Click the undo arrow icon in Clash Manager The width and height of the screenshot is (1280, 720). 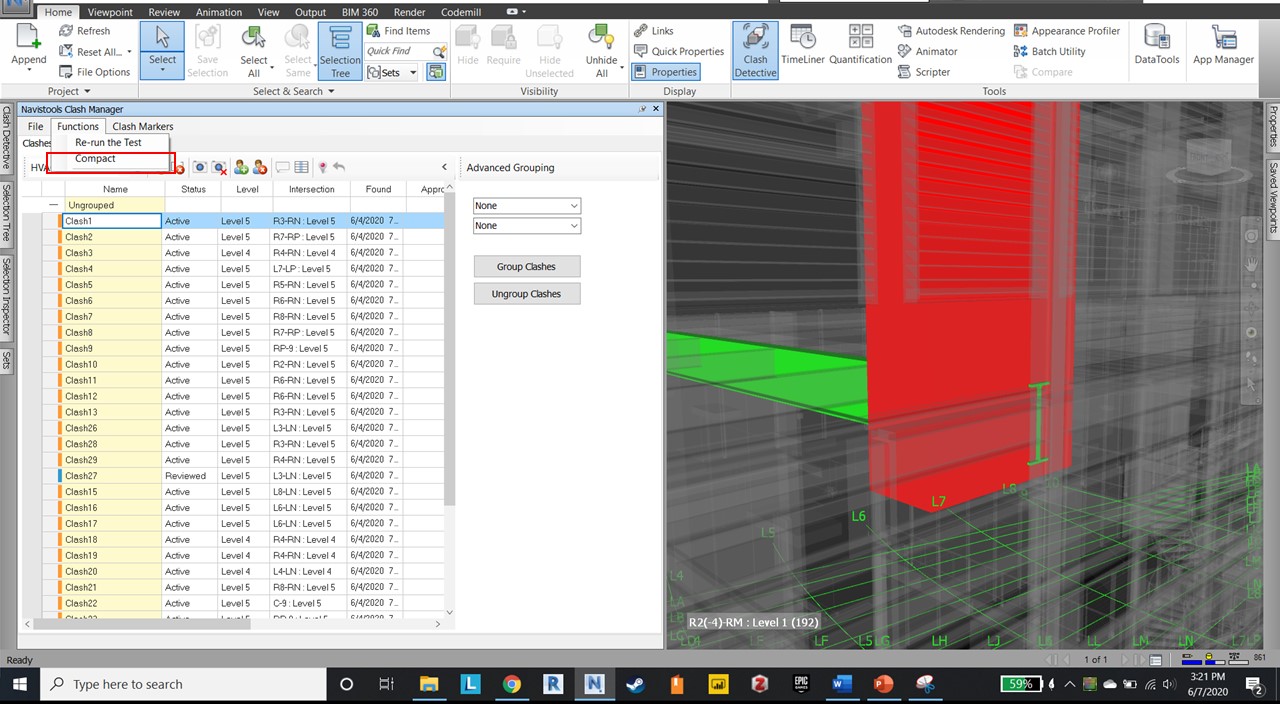coord(339,167)
